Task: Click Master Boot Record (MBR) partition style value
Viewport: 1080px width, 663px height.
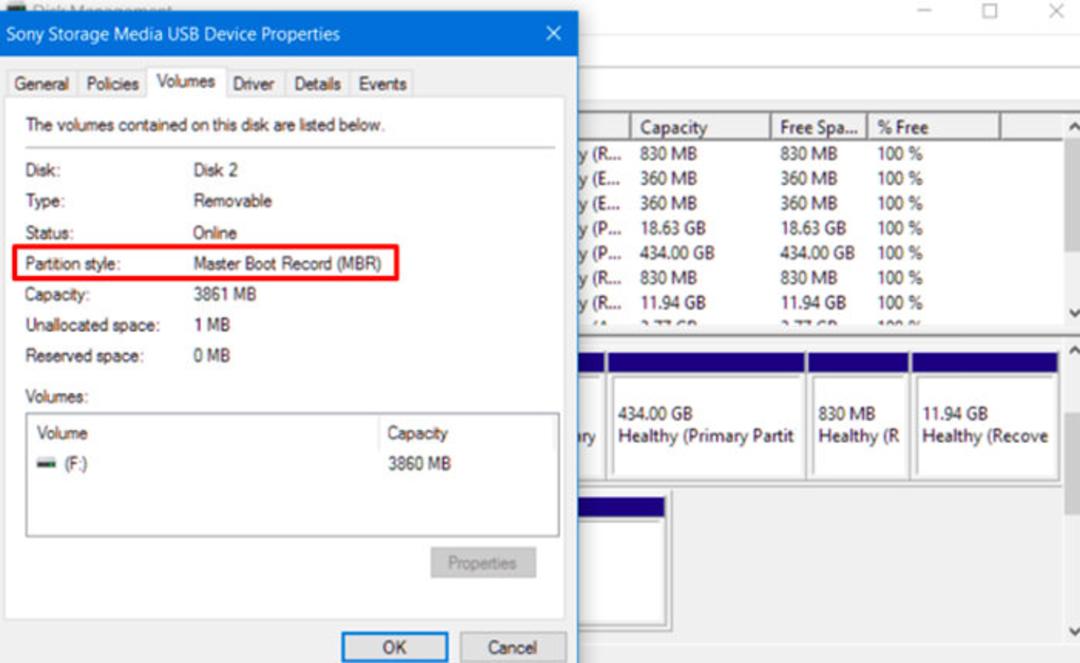Action: coord(287,264)
